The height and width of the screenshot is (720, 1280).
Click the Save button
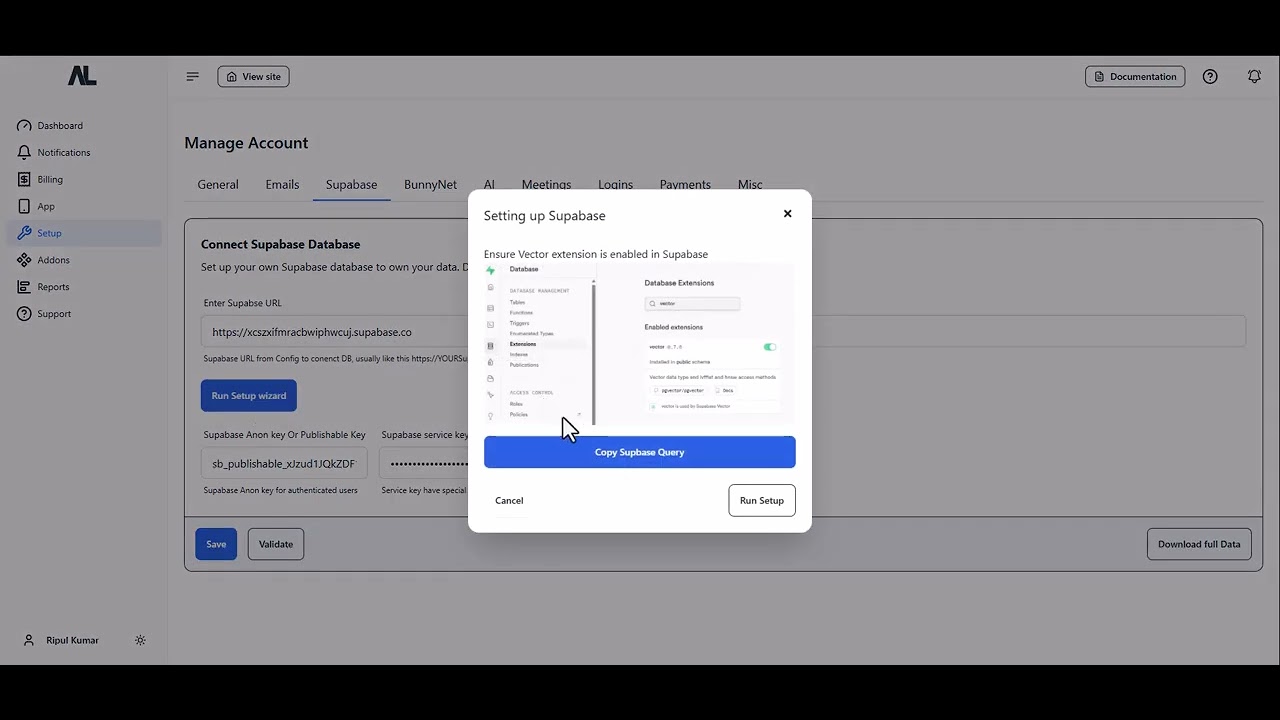tap(216, 544)
